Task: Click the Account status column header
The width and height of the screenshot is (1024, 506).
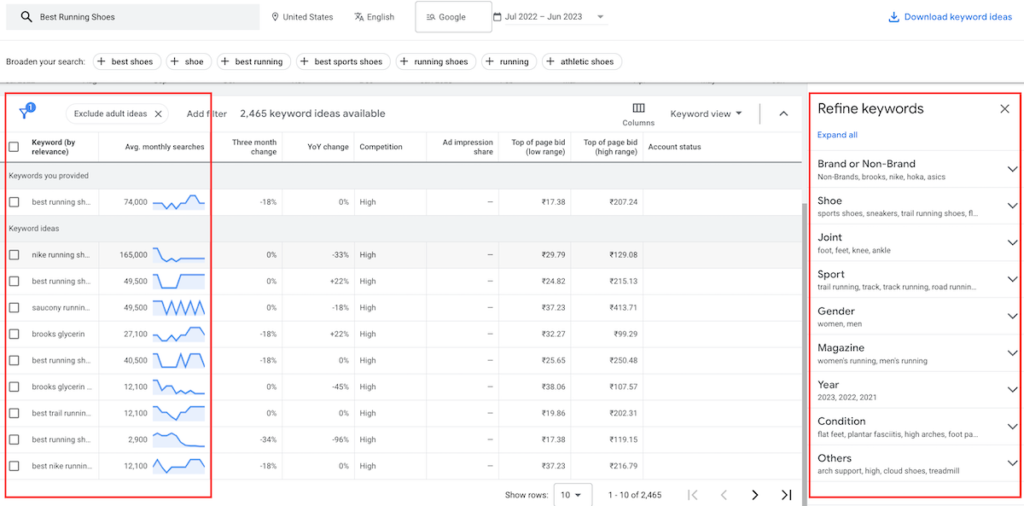Action: point(674,147)
